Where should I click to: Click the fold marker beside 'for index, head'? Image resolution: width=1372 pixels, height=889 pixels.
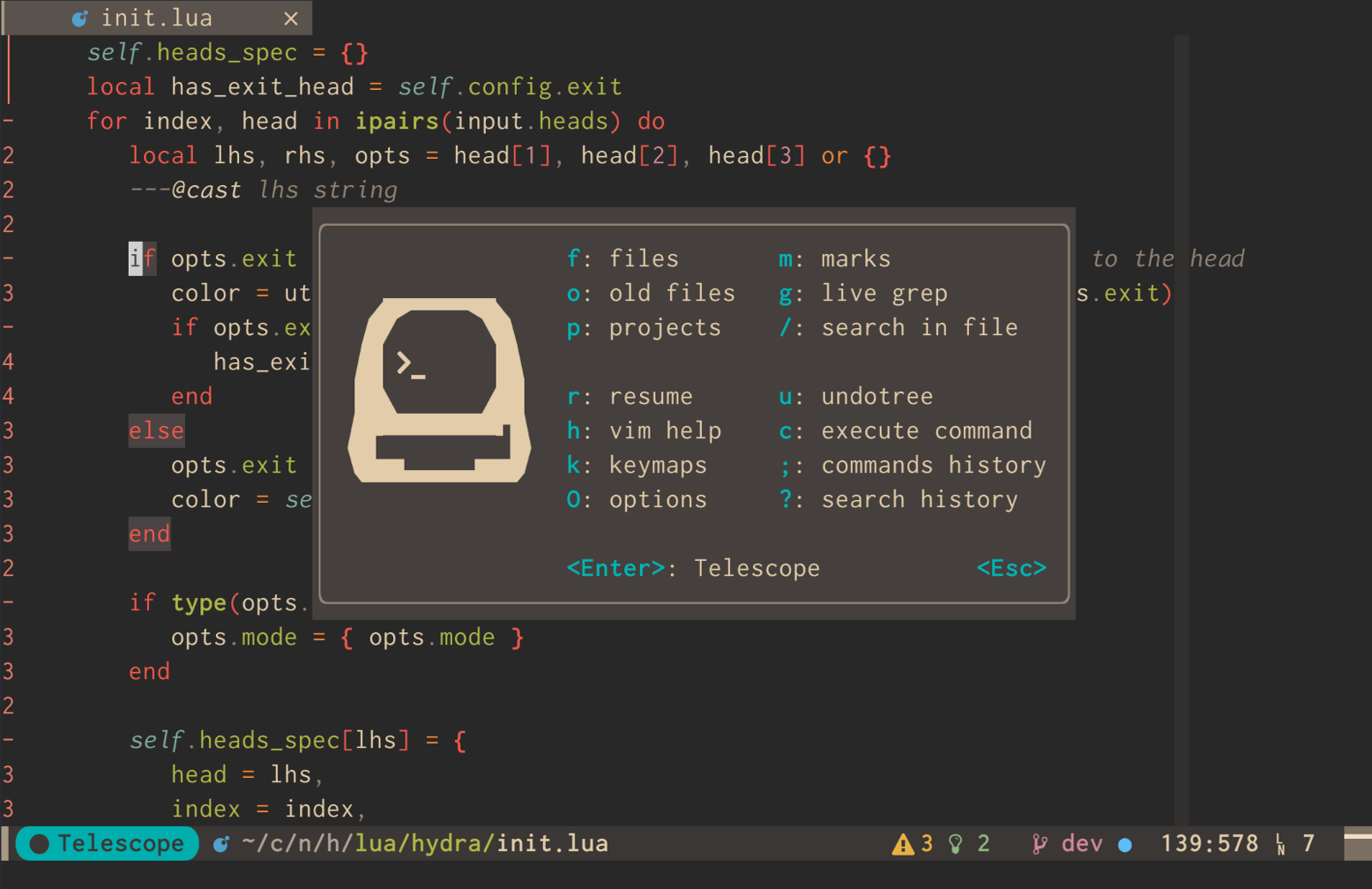click(8, 121)
